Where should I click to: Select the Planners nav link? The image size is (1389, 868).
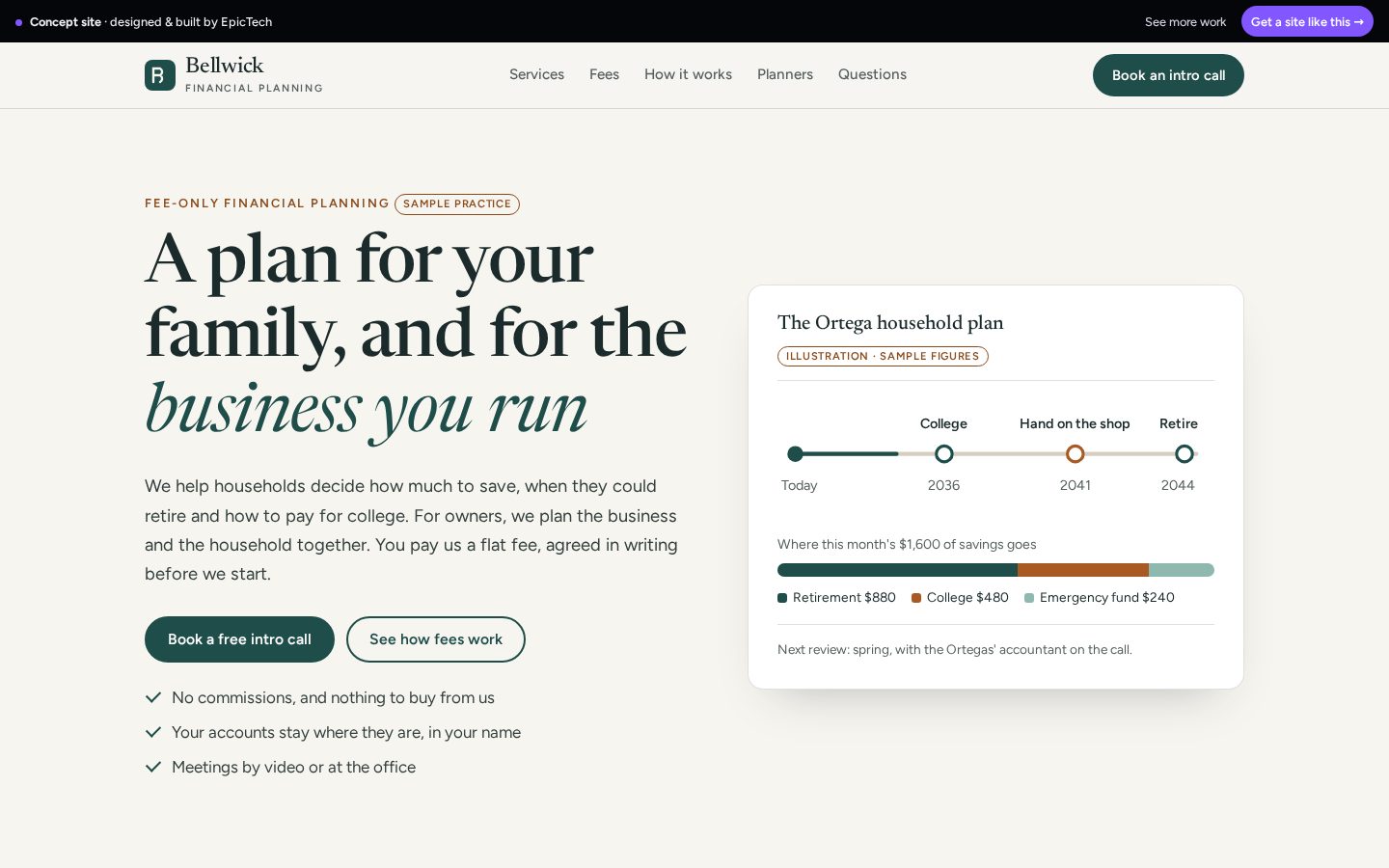point(785,74)
